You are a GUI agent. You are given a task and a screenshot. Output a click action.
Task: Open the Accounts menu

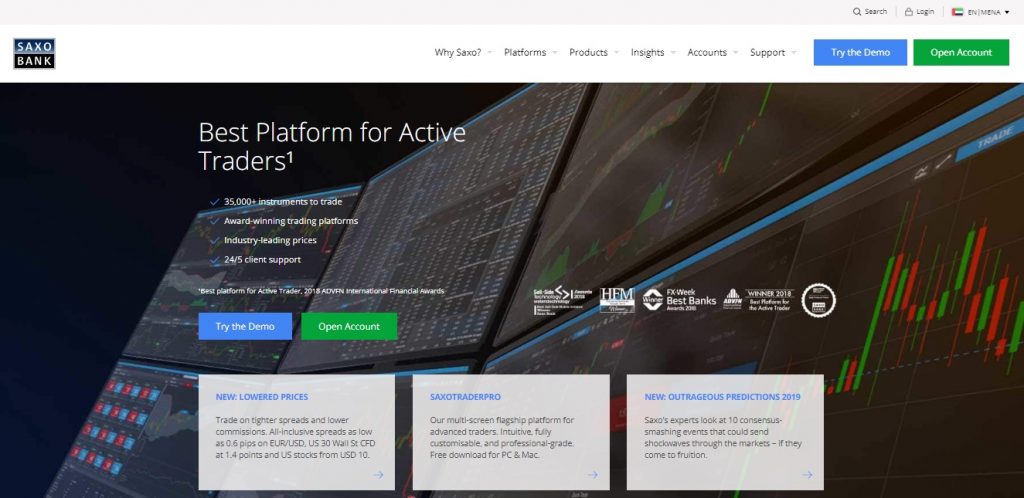tap(712, 53)
